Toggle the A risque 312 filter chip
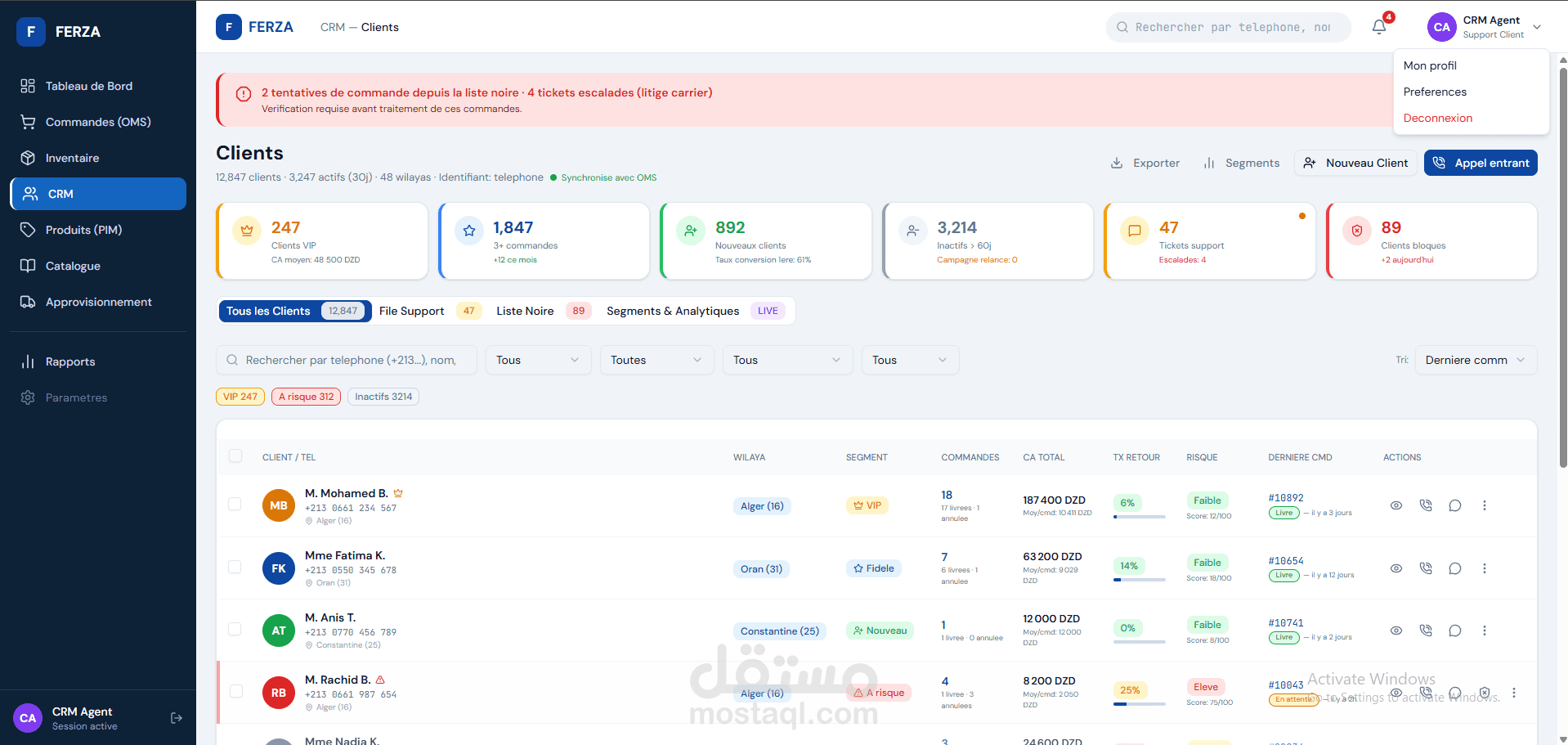The height and width of the screenshot is (745, 1568). point(306,397)
